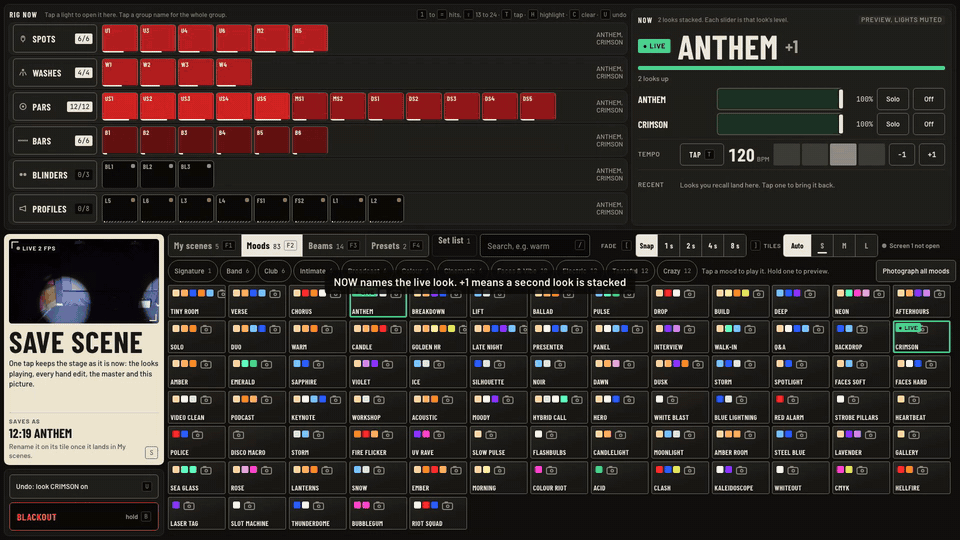Set tile size to M
960x540 pixels.
[844, 246]
